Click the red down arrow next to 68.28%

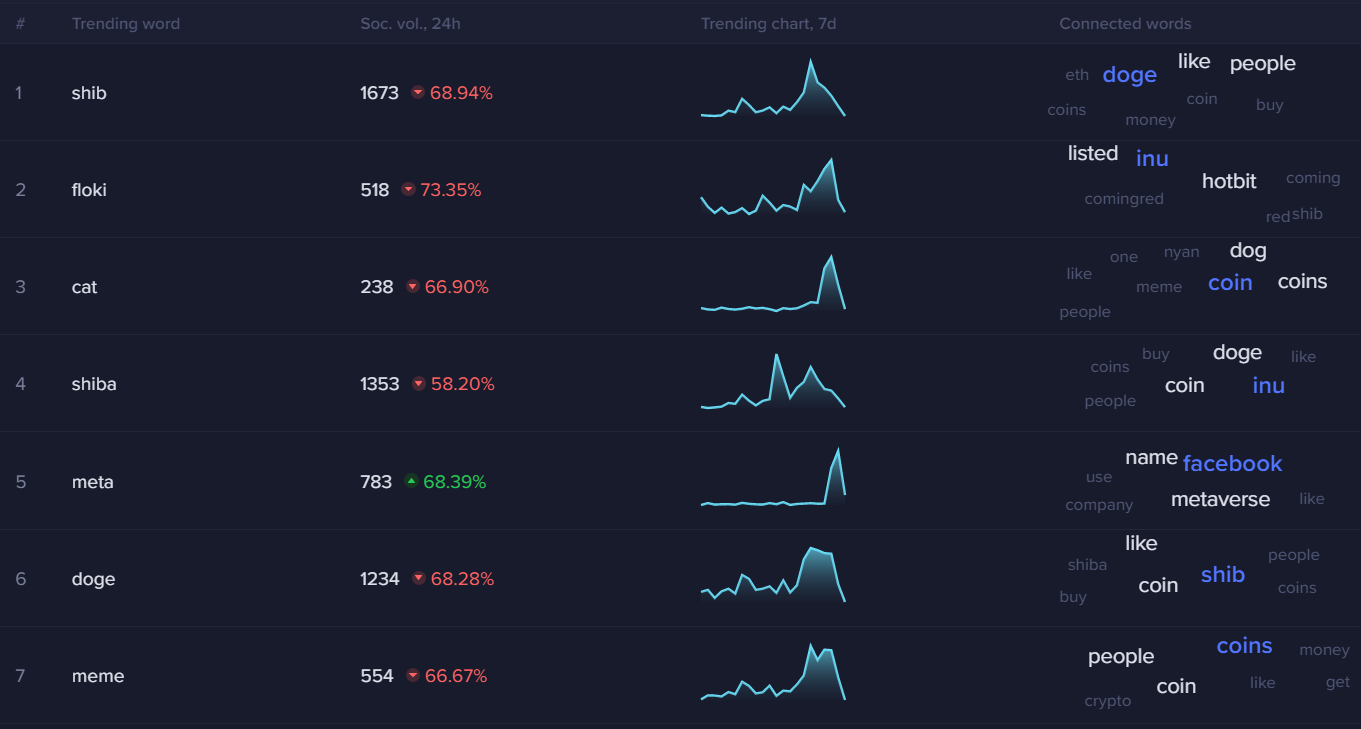tap(418, 579)
